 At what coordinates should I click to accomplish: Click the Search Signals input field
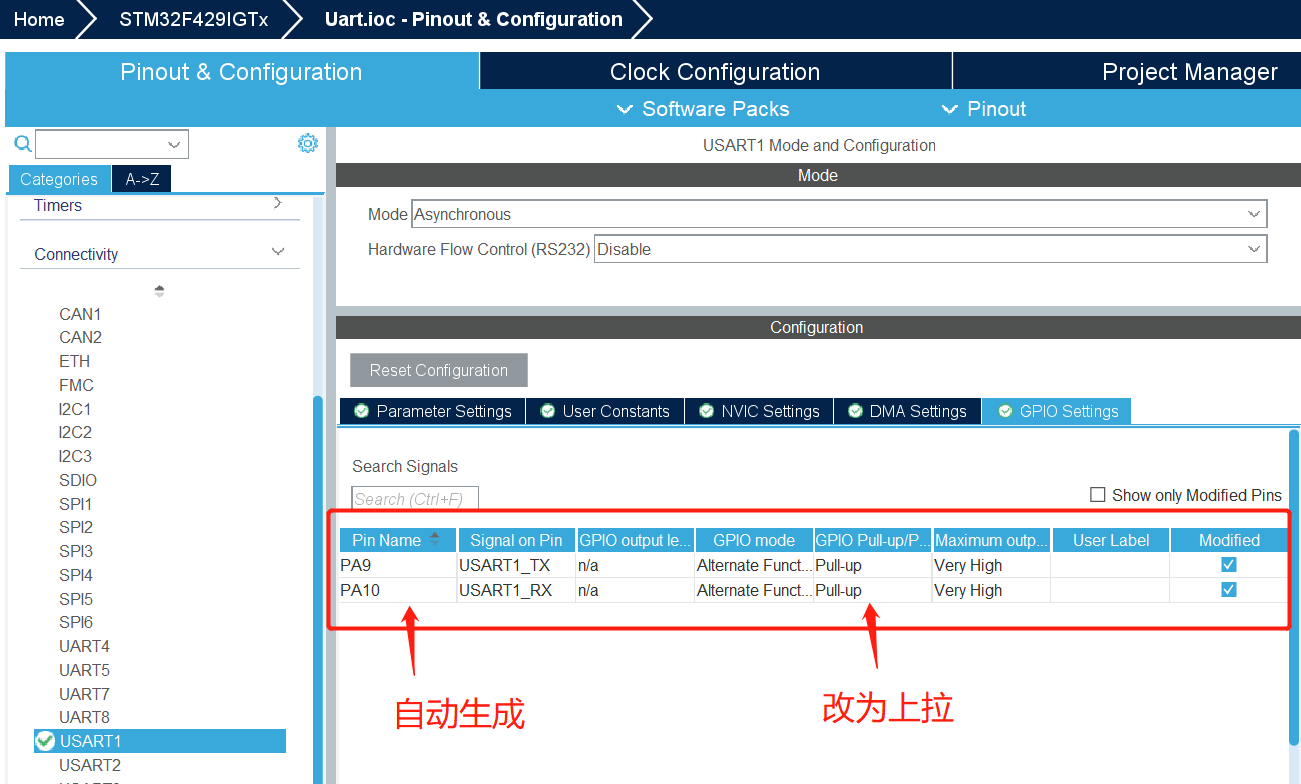[415, 499]
